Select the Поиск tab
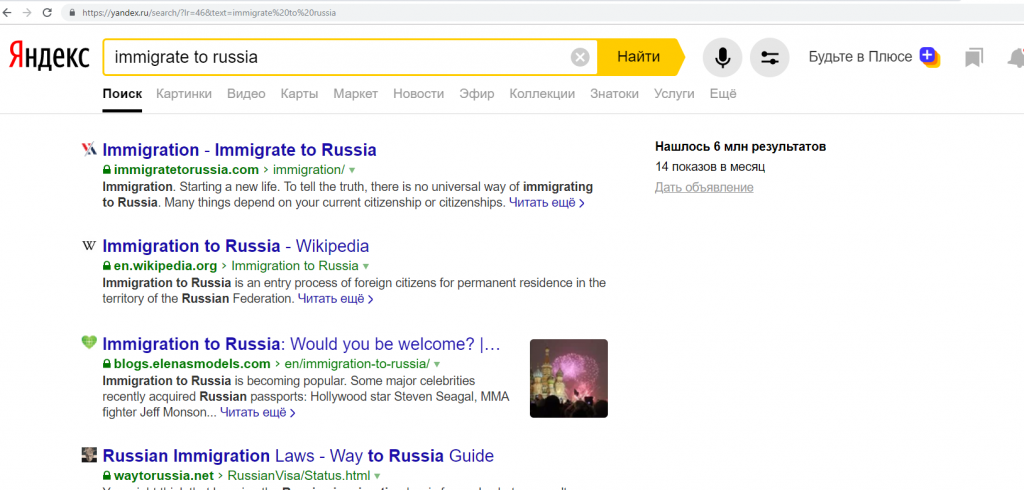The height and width of the screenshot is (490, 1024). pos(122,93)
